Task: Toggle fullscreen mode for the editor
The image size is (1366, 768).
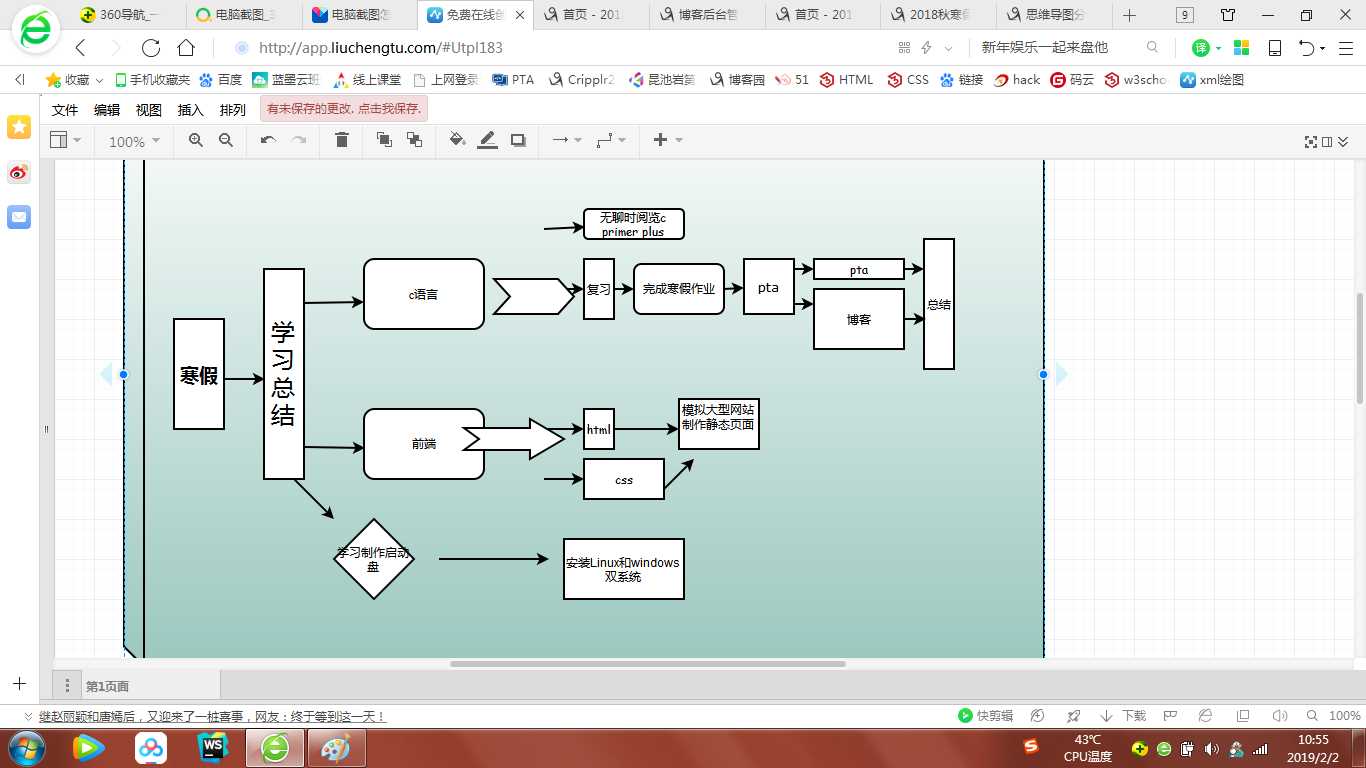Action: 1310,142
